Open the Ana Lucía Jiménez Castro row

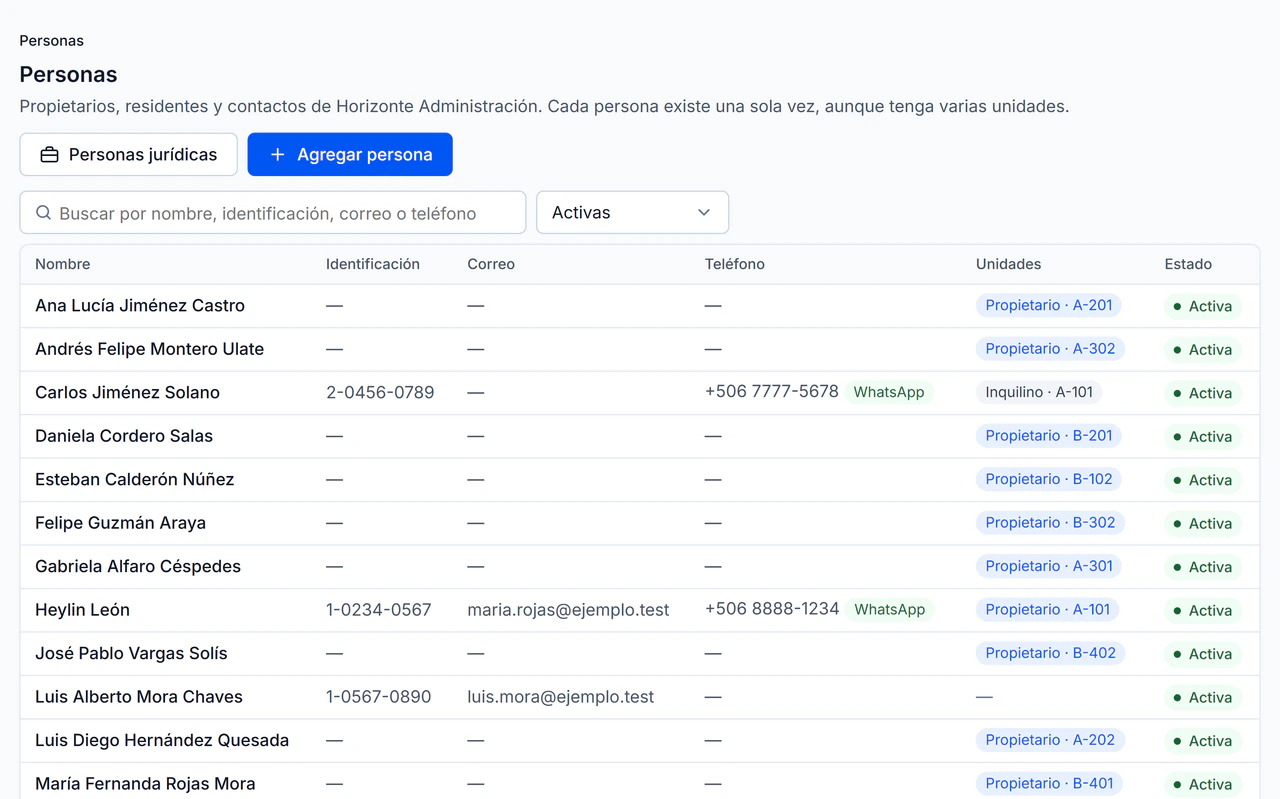[x=640, y=306]
